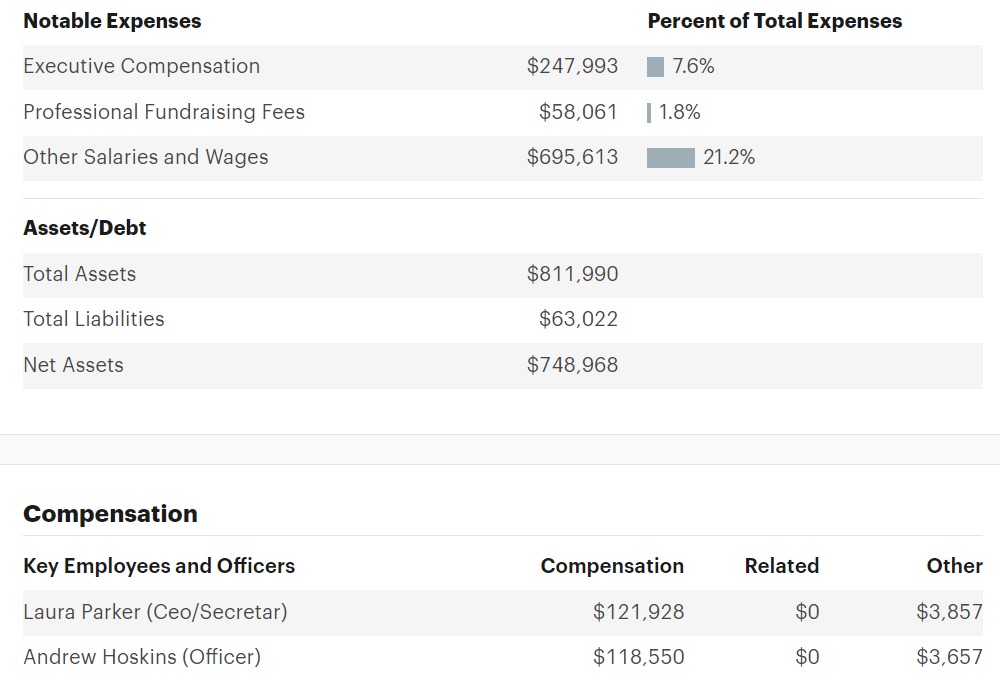This screenshot has width=1000, height=676.
Task: Select Andrew Hoskins's name entry
Action: pyautogui.click(x=142, y=657)
